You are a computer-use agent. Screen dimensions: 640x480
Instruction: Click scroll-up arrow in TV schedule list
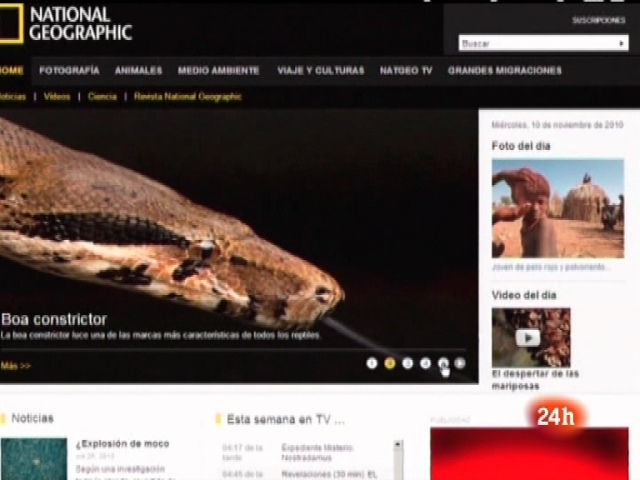point(399,445)
